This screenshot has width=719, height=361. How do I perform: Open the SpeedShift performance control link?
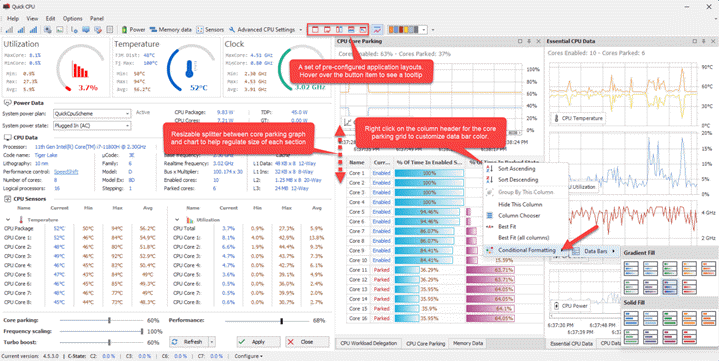(x=66, y=172)
